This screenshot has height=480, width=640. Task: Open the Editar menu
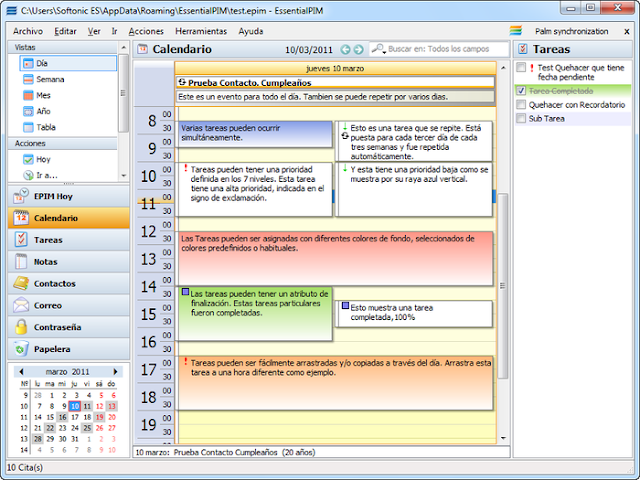pos(65,31)
